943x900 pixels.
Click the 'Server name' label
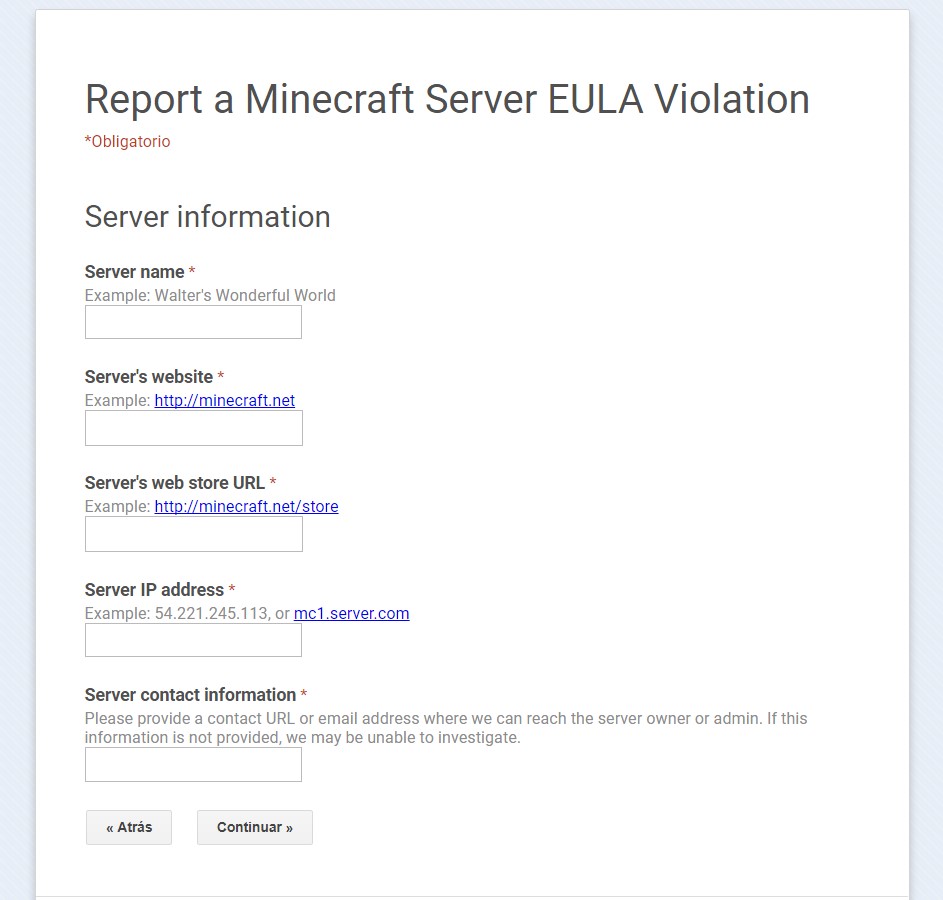tap(135, 272)
